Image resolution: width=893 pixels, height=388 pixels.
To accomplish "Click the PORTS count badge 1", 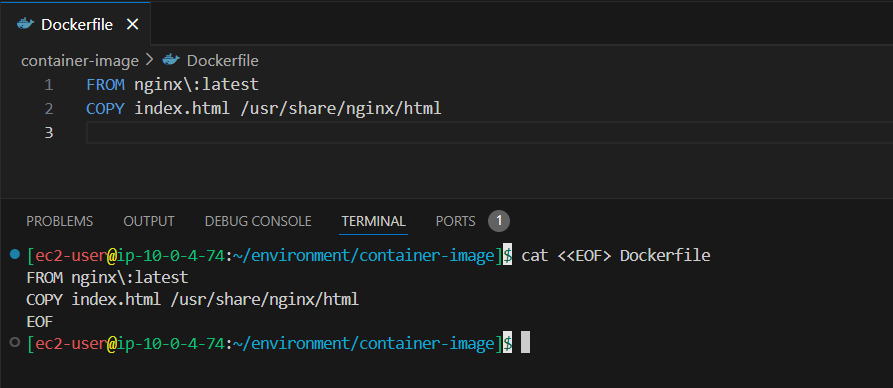I will 499,221.
